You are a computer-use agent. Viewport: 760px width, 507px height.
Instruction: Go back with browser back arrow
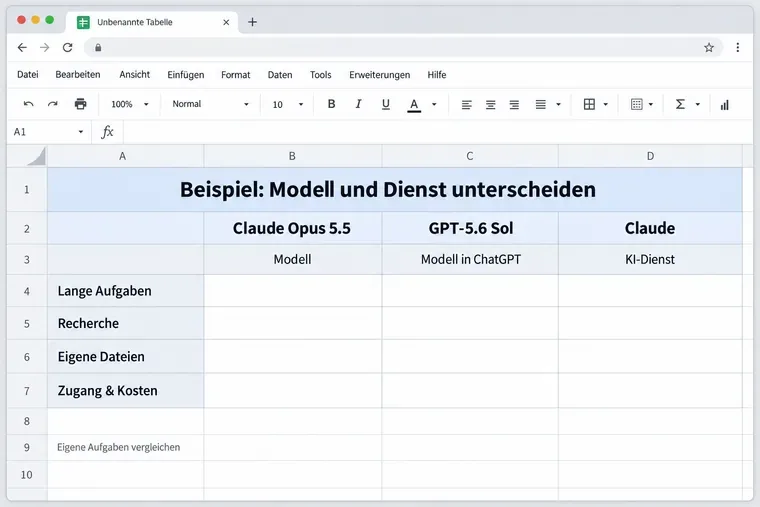coord(22,48)
